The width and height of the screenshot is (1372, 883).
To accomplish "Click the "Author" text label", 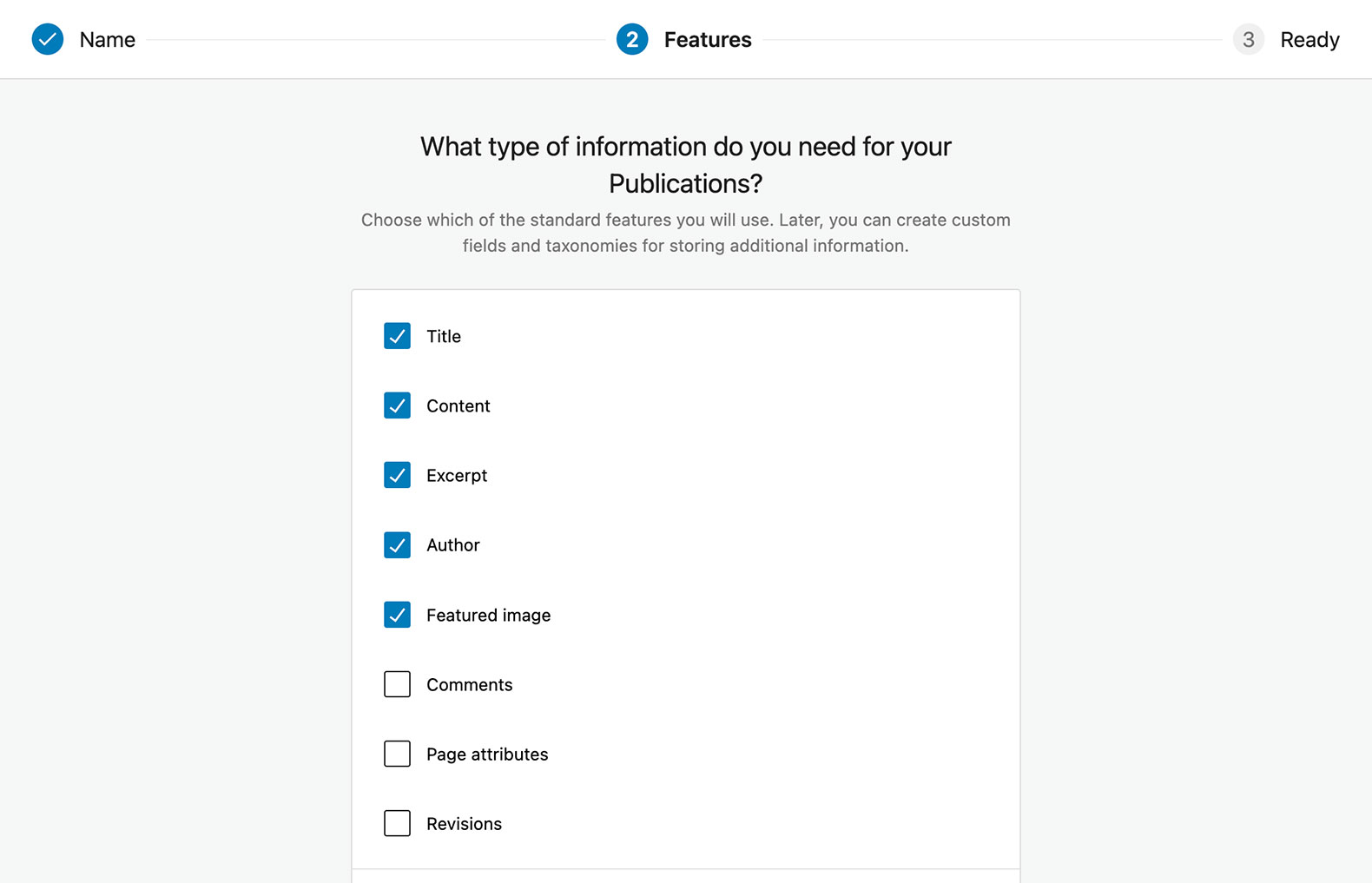I will click(x=452, y=545).
